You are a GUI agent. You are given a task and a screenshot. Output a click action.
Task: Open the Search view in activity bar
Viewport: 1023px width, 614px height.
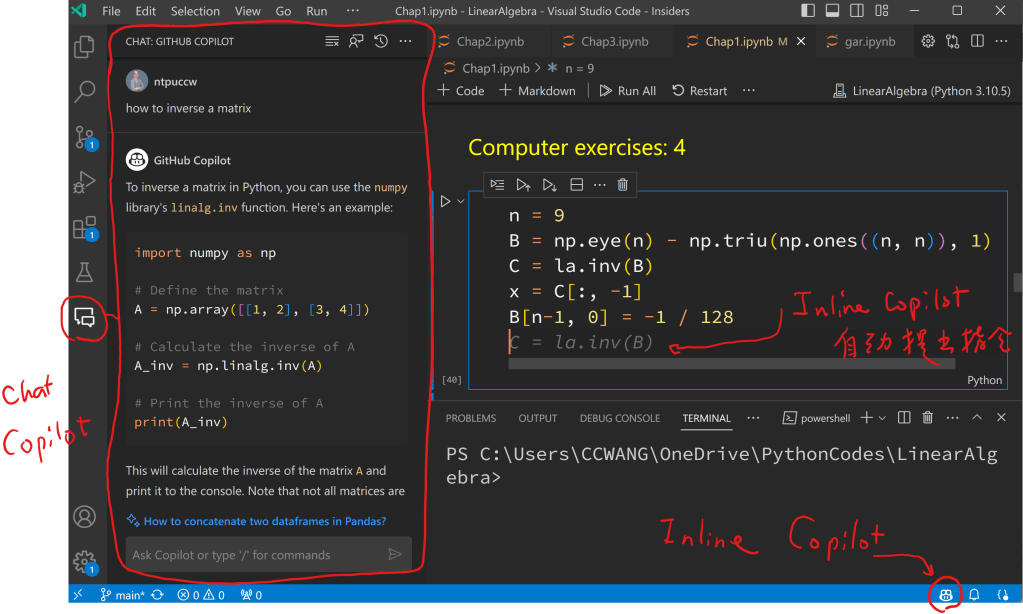(85, 93)
